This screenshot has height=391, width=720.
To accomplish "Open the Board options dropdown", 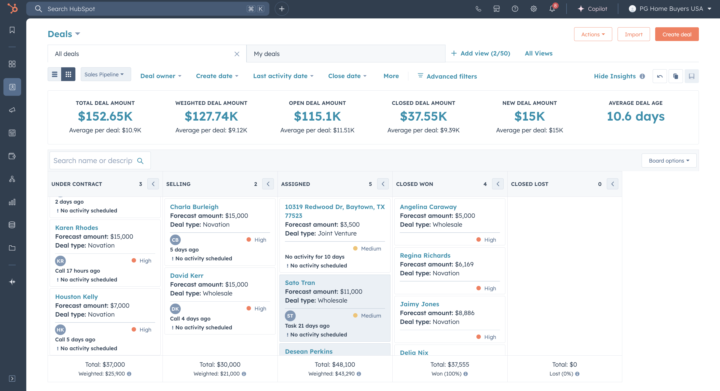I will click(x=669, y=161).
